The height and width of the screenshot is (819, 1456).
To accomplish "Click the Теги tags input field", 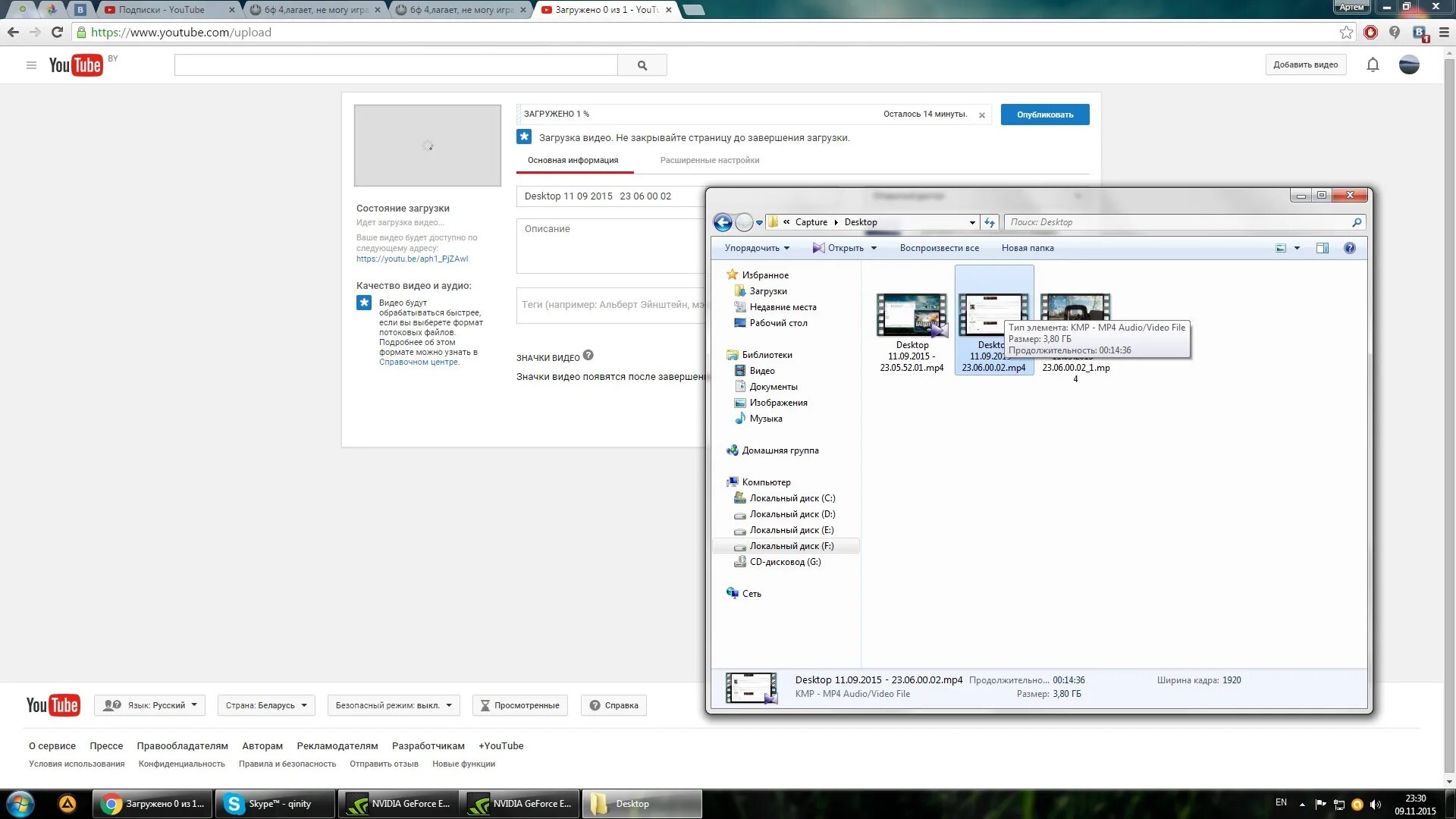I will pos(611,305).
